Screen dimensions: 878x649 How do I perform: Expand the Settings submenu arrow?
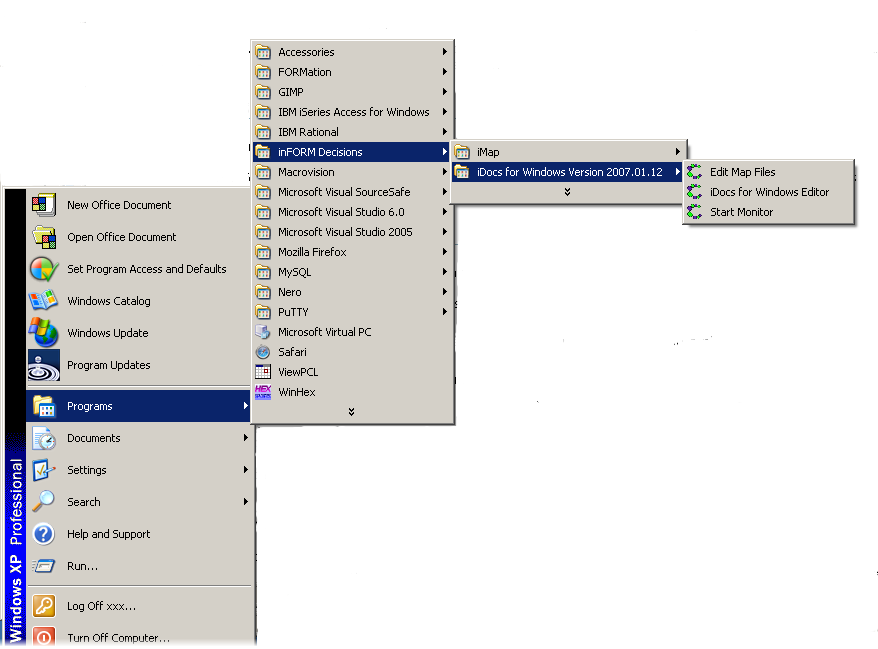(245, 470)
